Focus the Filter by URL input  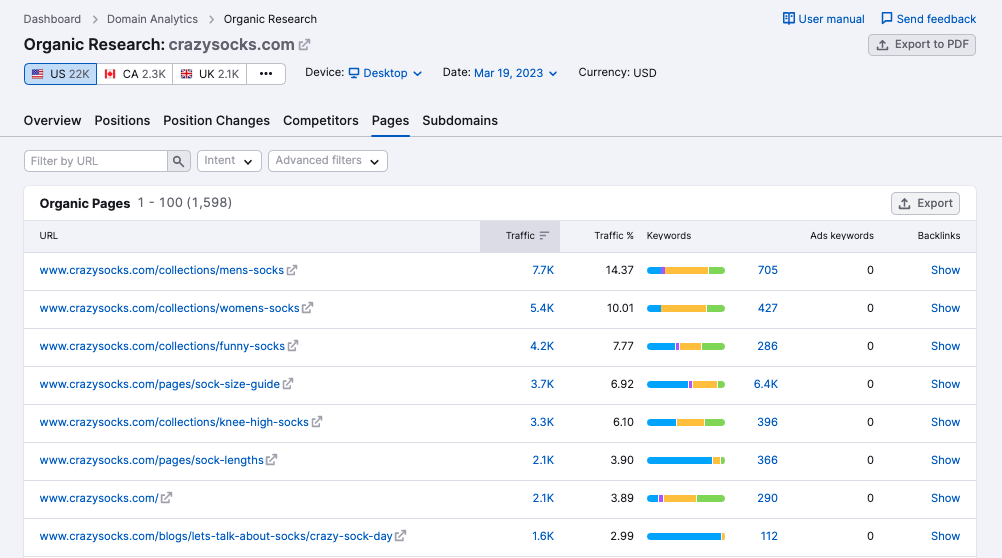click(96, 161)
